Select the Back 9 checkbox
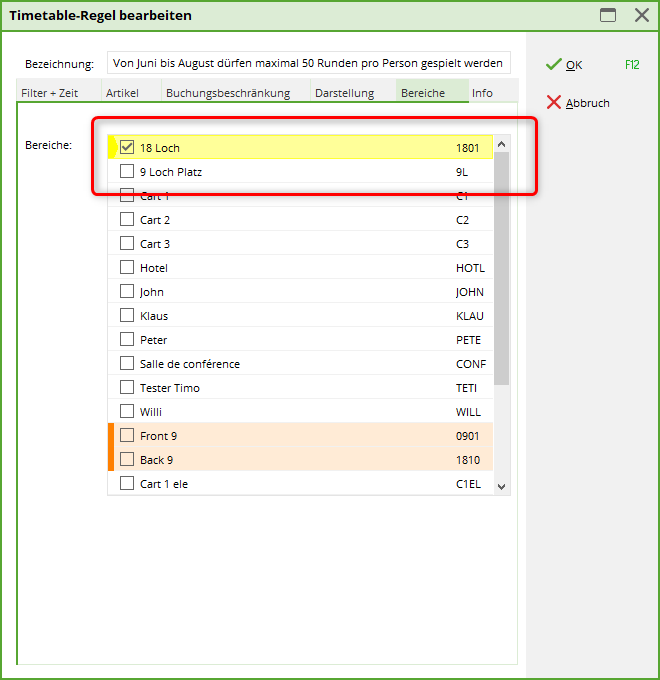This screenshot has height=680, width=660. [127, 459]
